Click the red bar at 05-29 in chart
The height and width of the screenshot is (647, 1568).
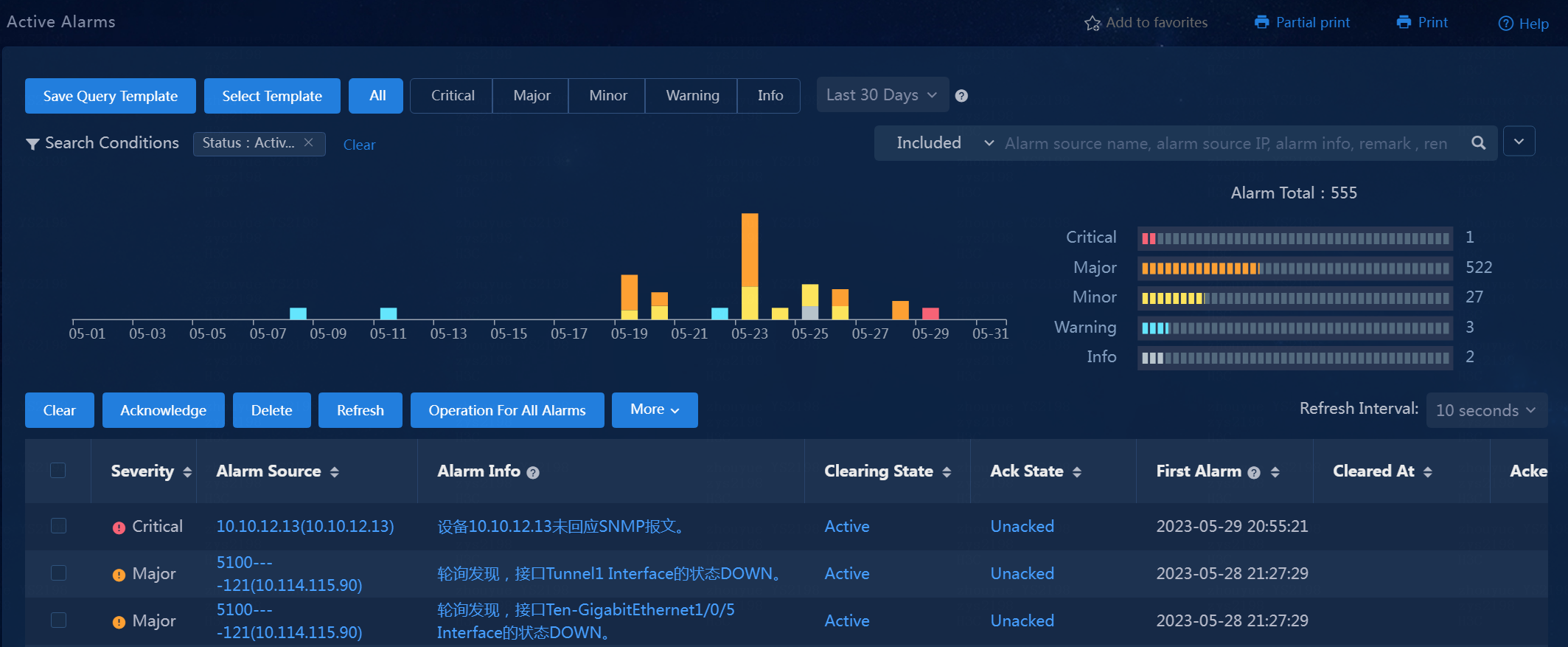tap(930, 314)
